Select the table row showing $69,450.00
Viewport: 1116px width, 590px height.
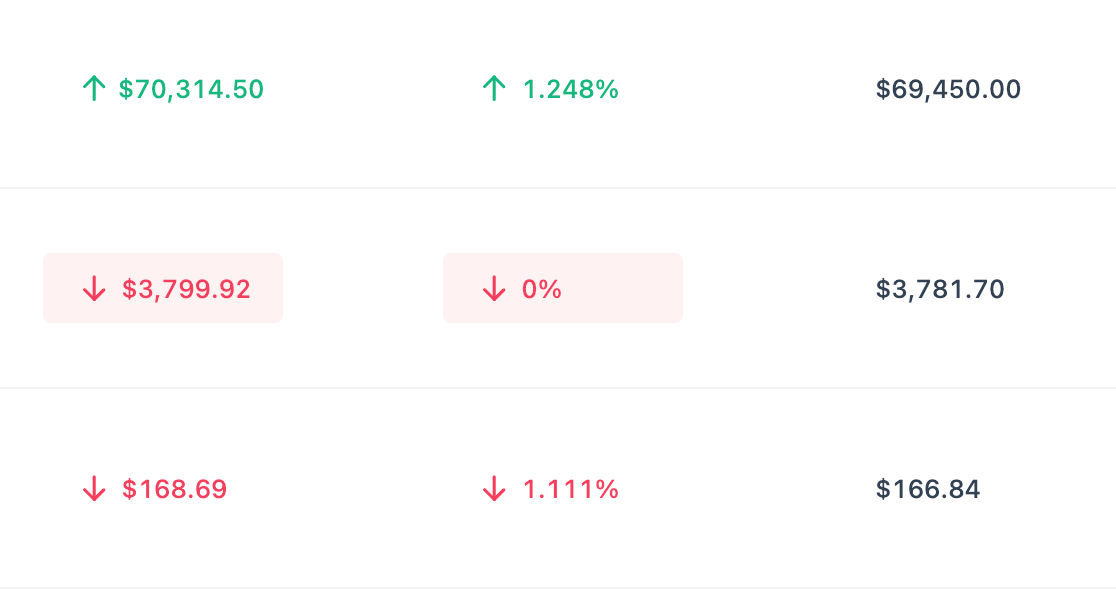[x=558, y=94]
